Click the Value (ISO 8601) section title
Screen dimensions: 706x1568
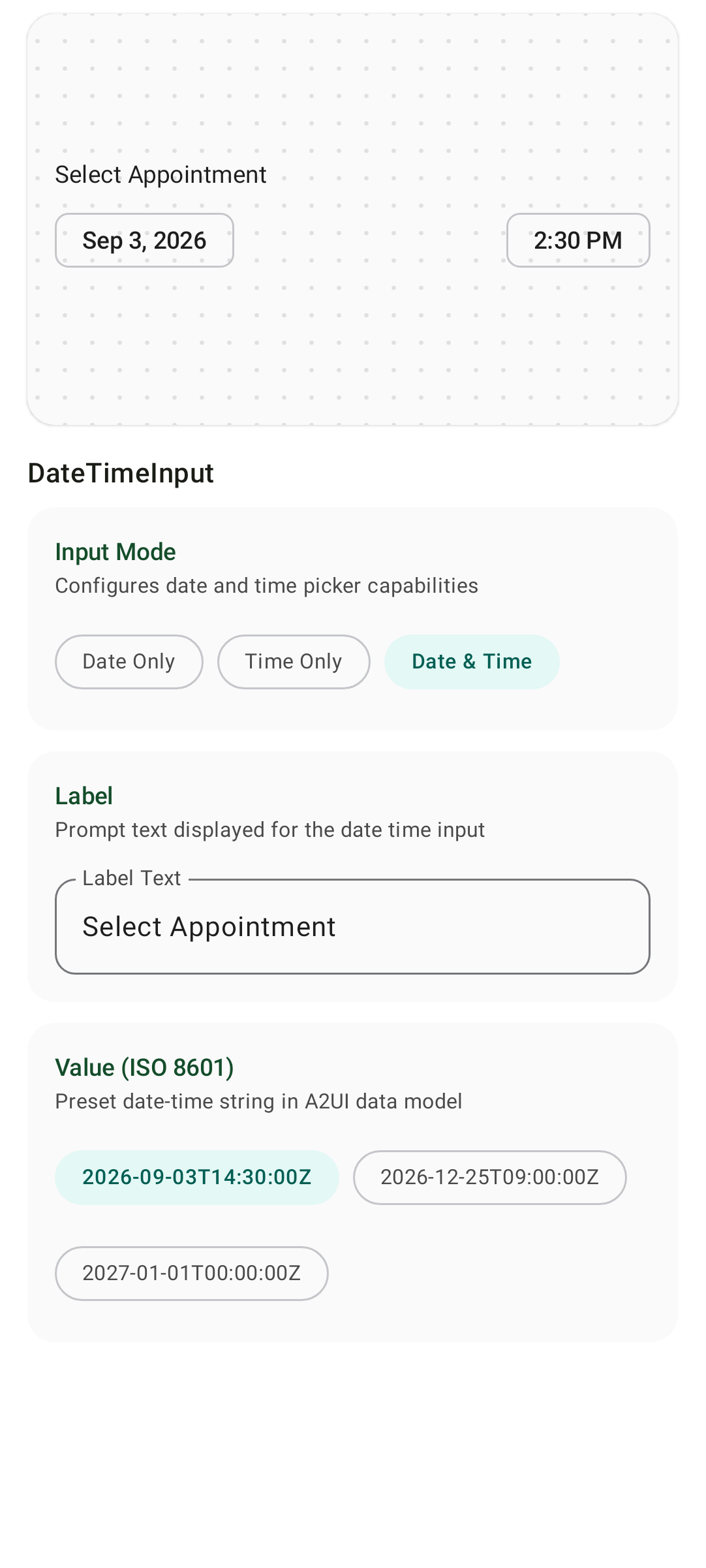(x=144, y=1068)
